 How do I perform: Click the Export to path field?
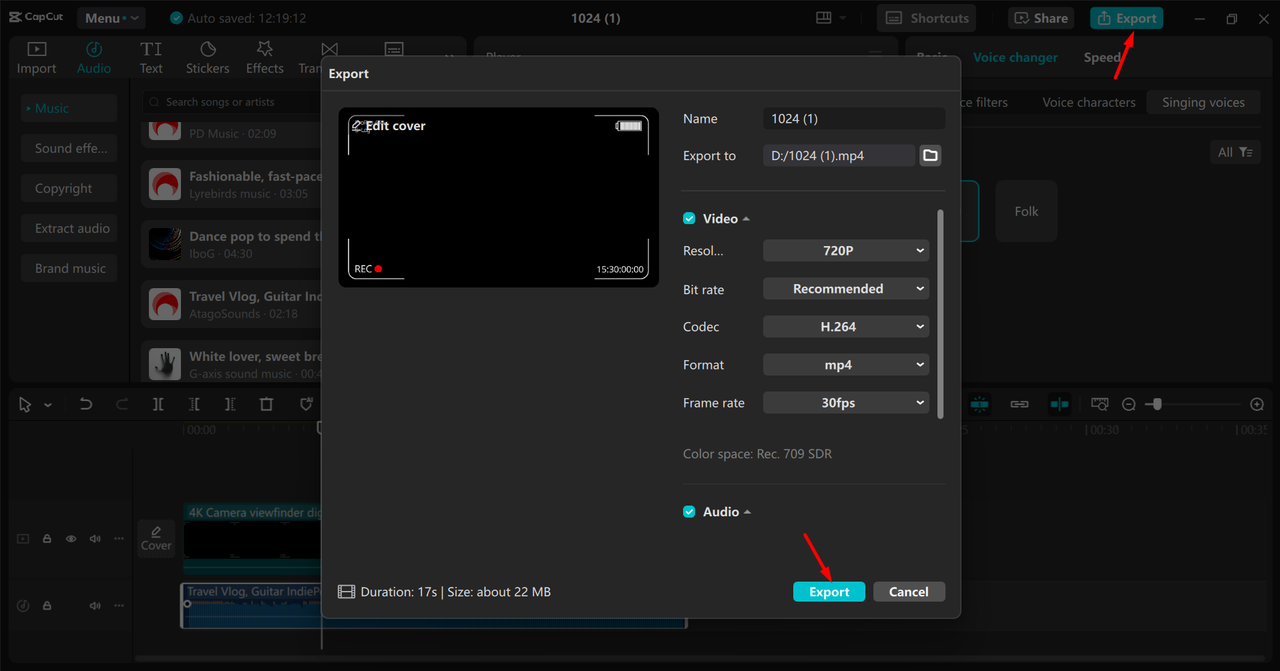[x=839, y=155]
